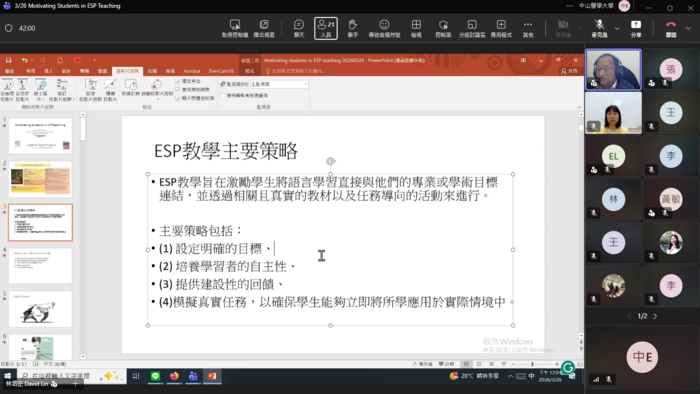Click the New document icon in quick access

click(60, 60)
